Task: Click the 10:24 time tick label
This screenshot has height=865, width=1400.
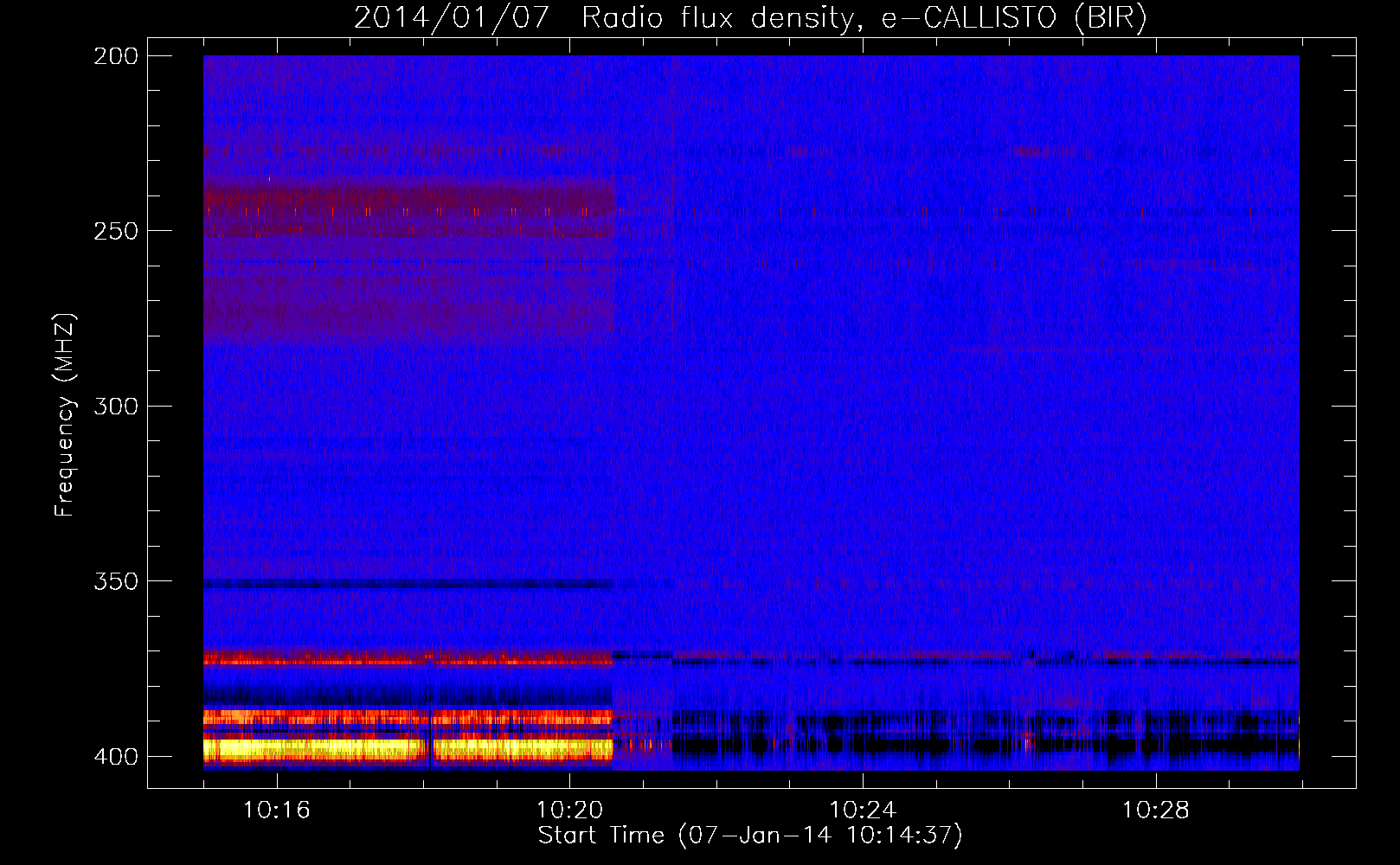Action: (863, 811)
